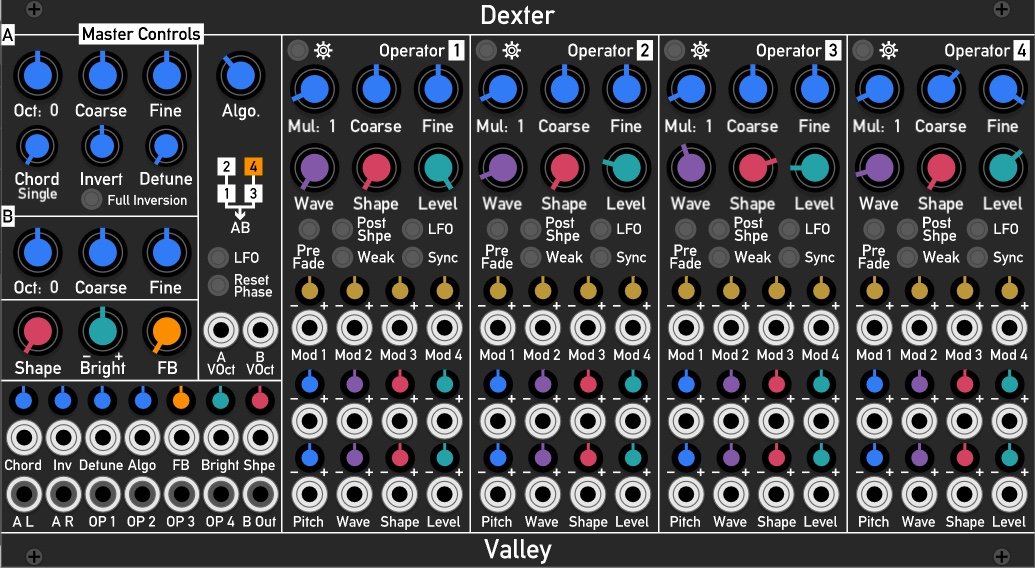Click the A L output jack
The image size is (1035, 568).
[24, 493]
